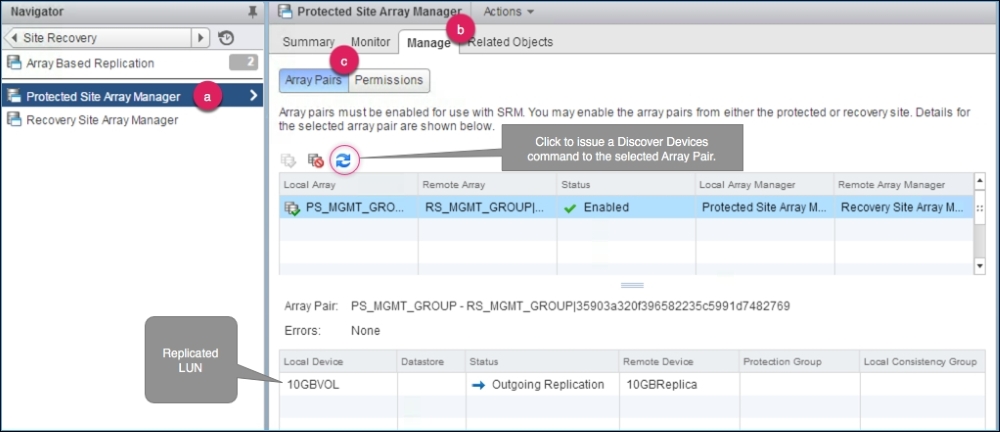The width and height of the screenshot is (1000, 432).
Task: Click the Enabled status cell
Action: click(x=626, y=207)
